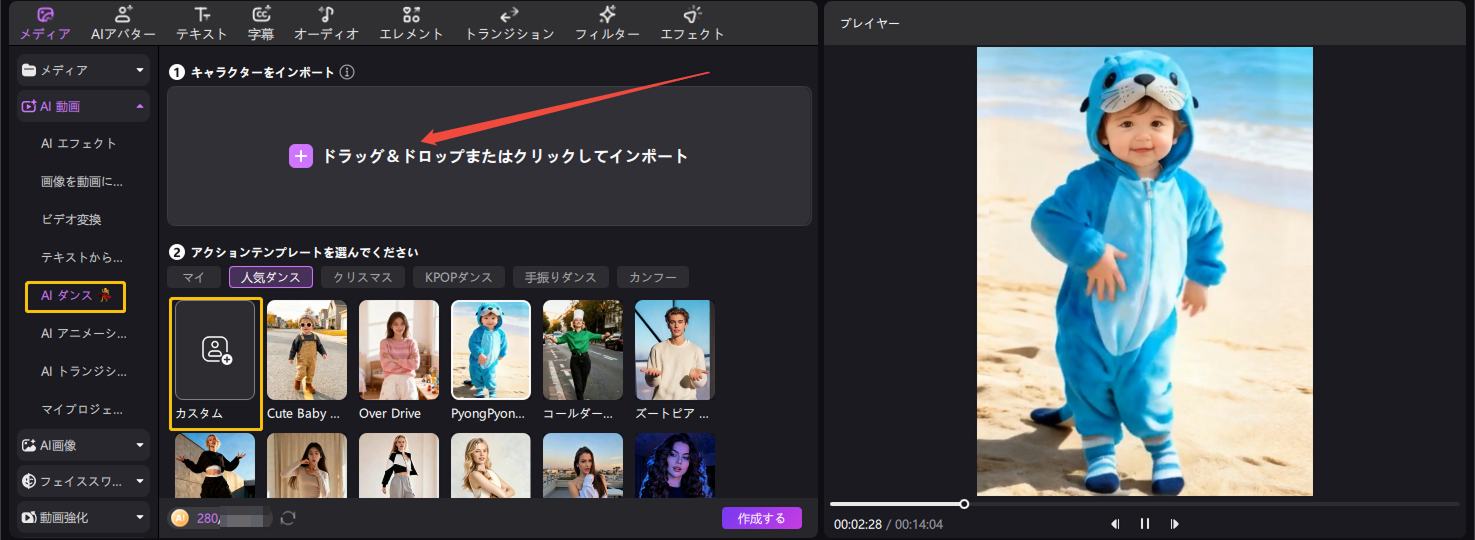The height and width of the screenshot is (540, 1475).
Task: Select the 人気ダンス template category
Action: coord(271,277)
